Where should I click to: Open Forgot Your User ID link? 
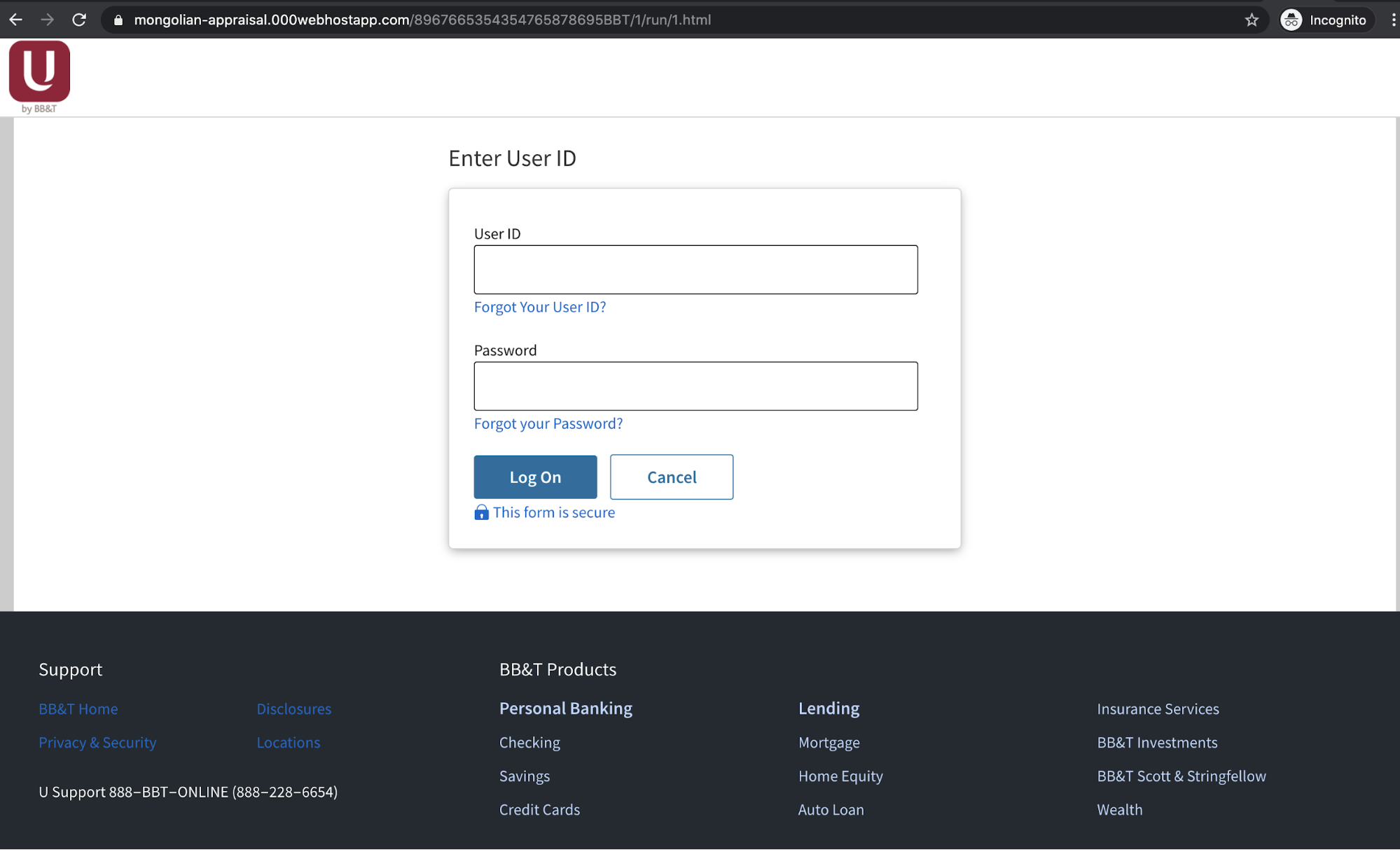(x=540, y=307)
